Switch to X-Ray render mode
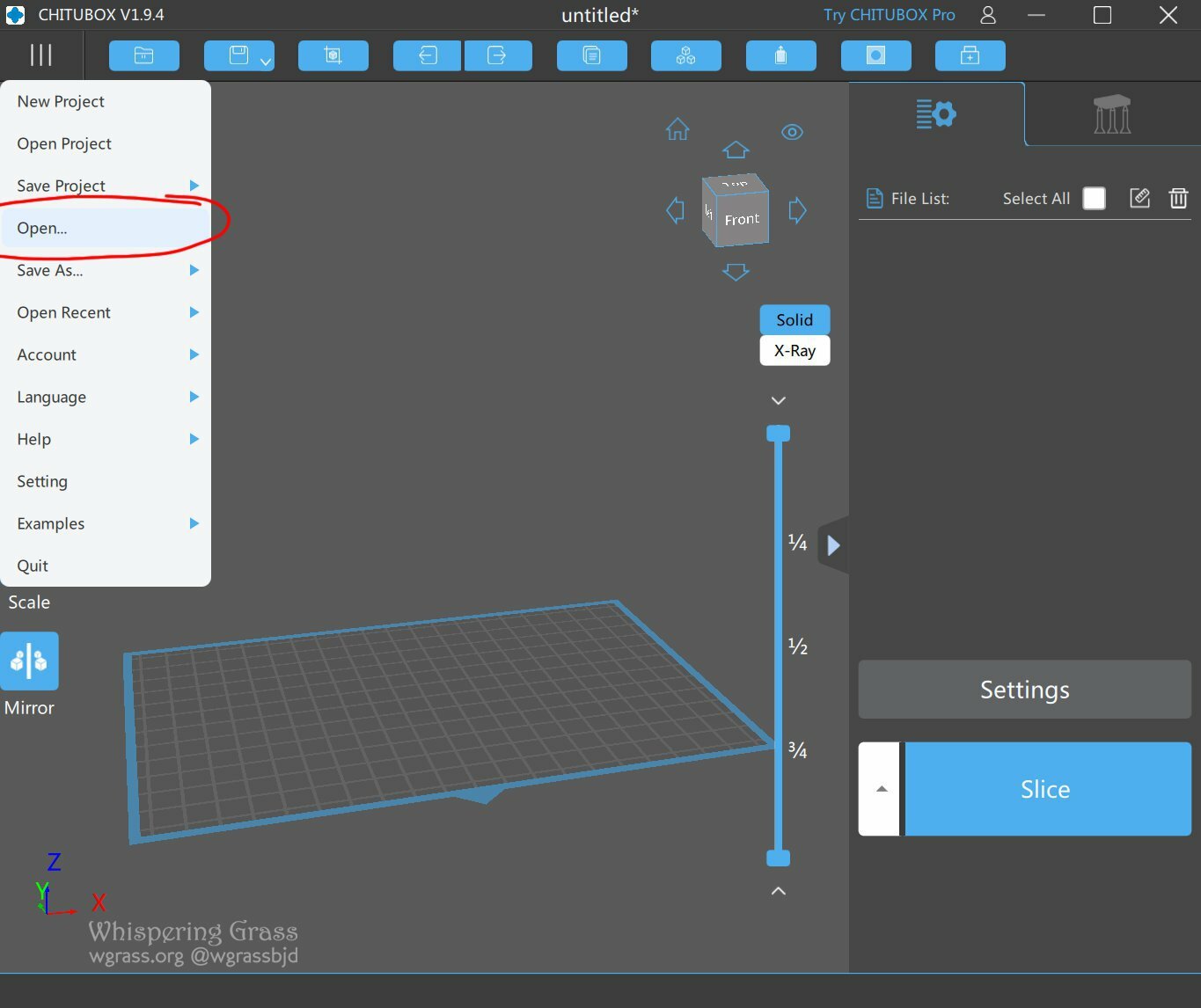1201x1008 pixels. (x=795, y=350)
